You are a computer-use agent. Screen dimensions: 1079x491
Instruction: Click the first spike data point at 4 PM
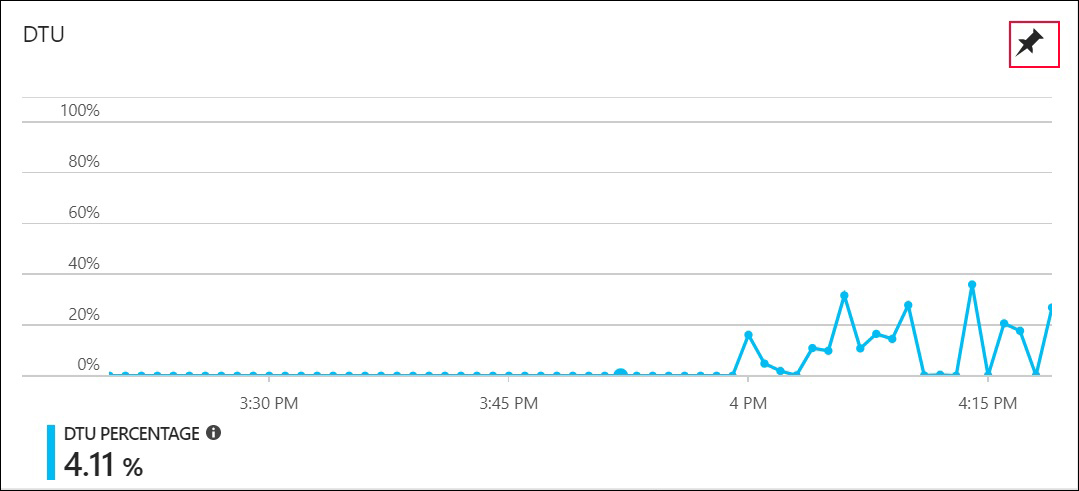coord(748,335)
